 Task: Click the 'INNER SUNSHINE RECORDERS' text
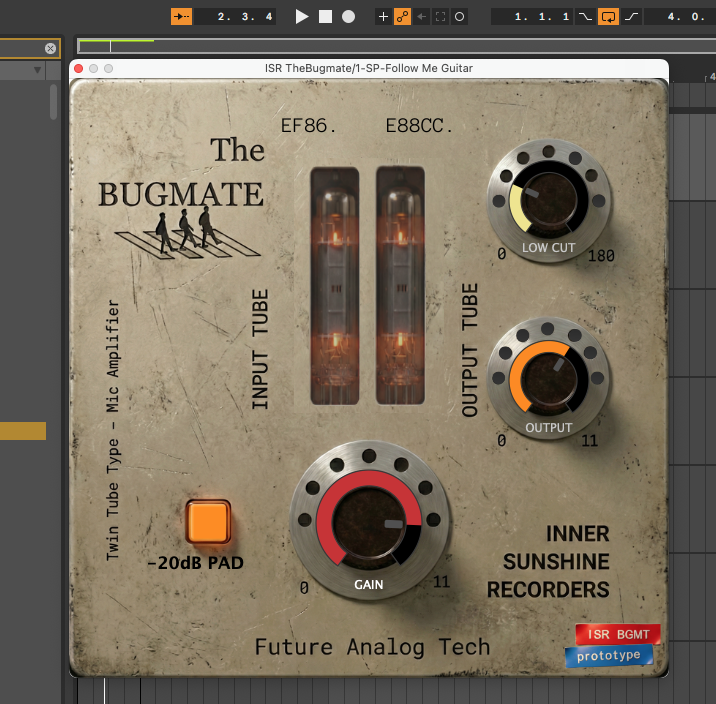coord(548,562)
